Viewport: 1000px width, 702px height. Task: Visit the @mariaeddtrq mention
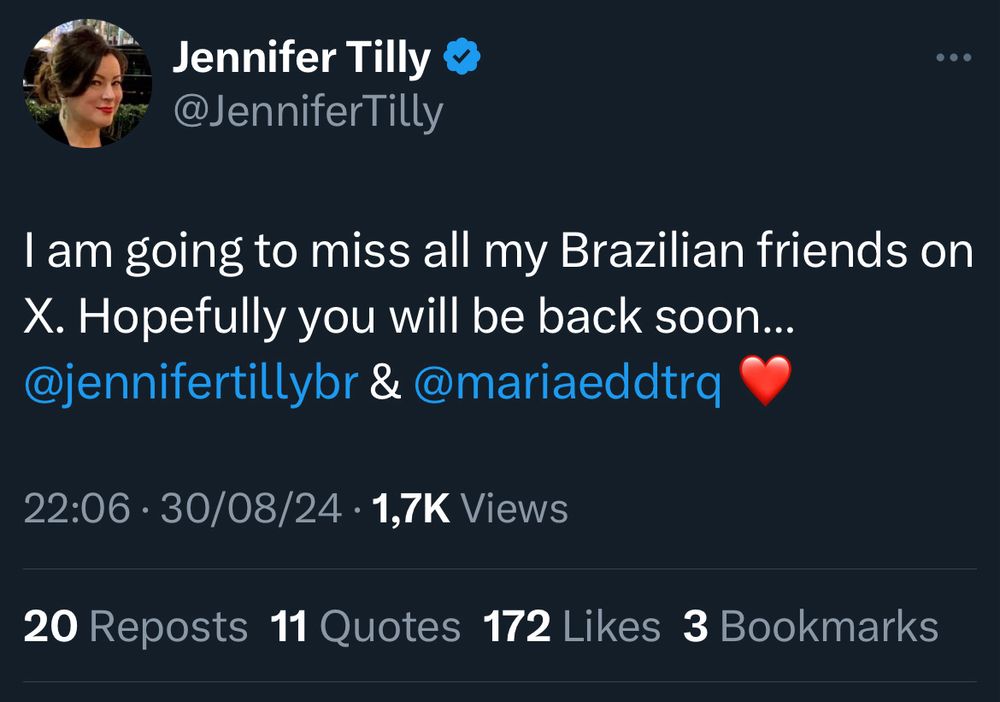[567, 383]
